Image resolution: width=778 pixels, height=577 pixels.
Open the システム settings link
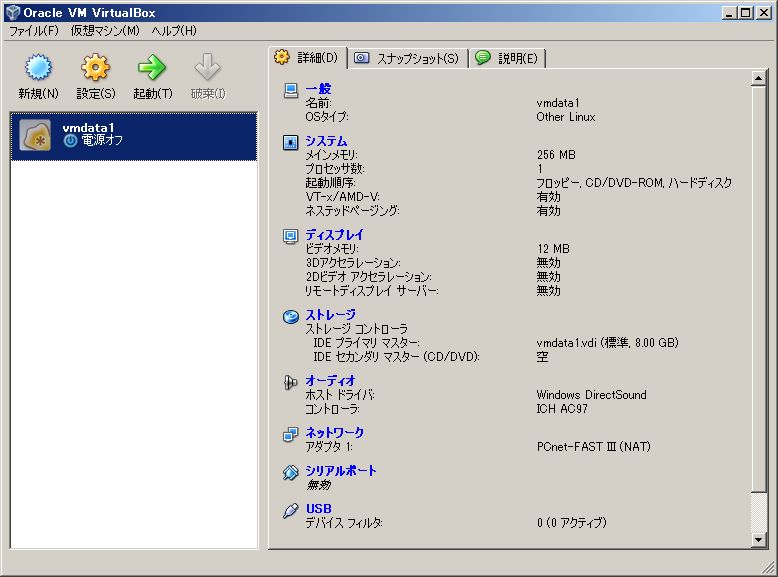tap(326, 141)
